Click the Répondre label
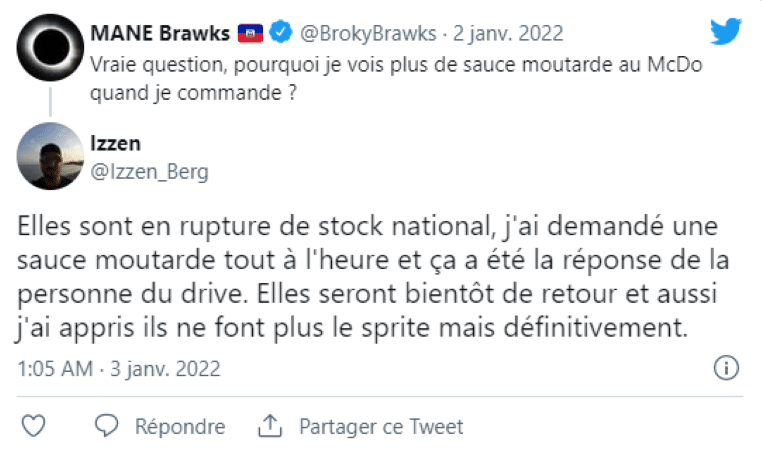 pyautogui.click(x=180, y=427)
